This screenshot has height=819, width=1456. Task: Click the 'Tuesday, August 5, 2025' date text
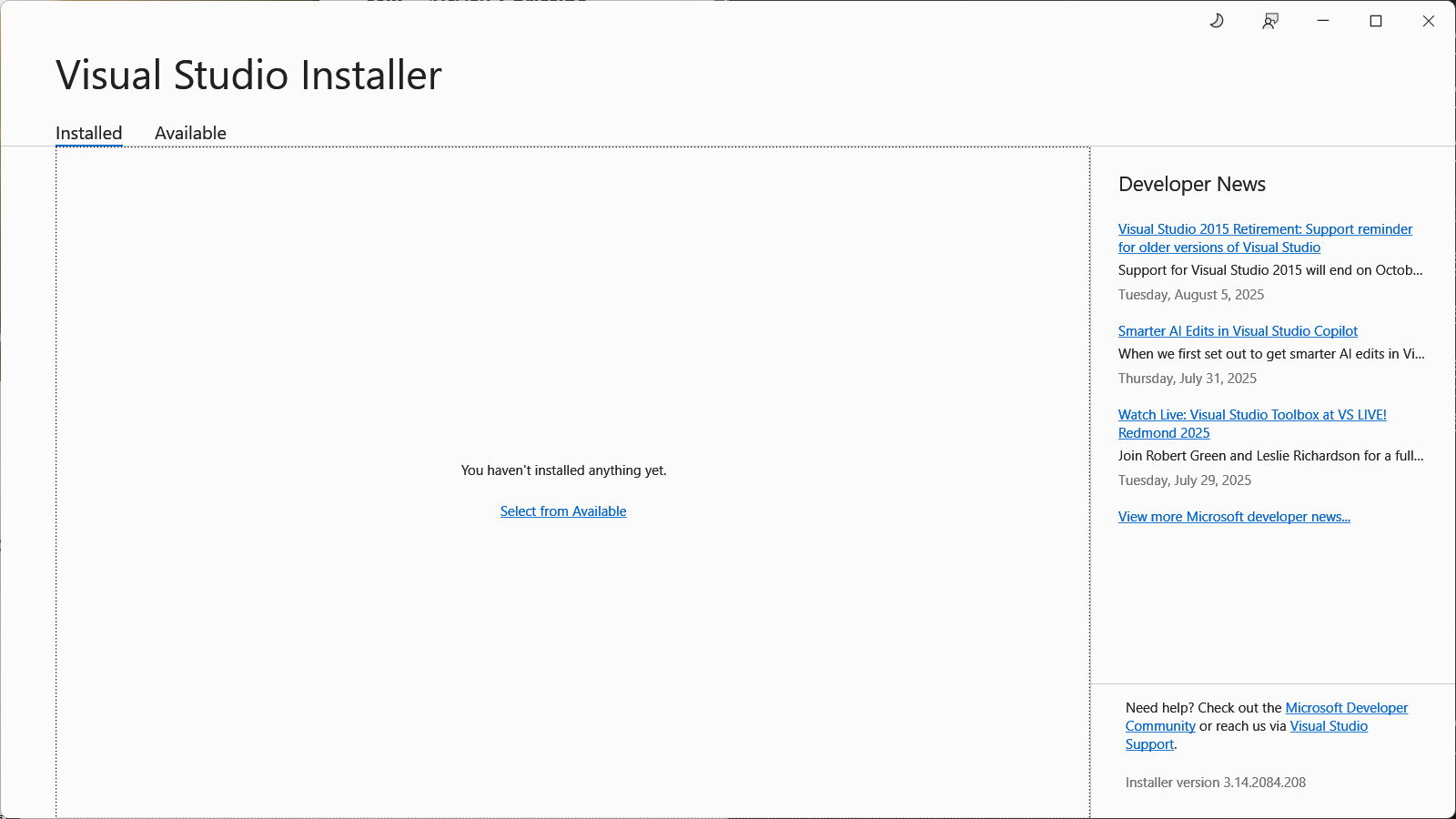tap(1191, 295)
